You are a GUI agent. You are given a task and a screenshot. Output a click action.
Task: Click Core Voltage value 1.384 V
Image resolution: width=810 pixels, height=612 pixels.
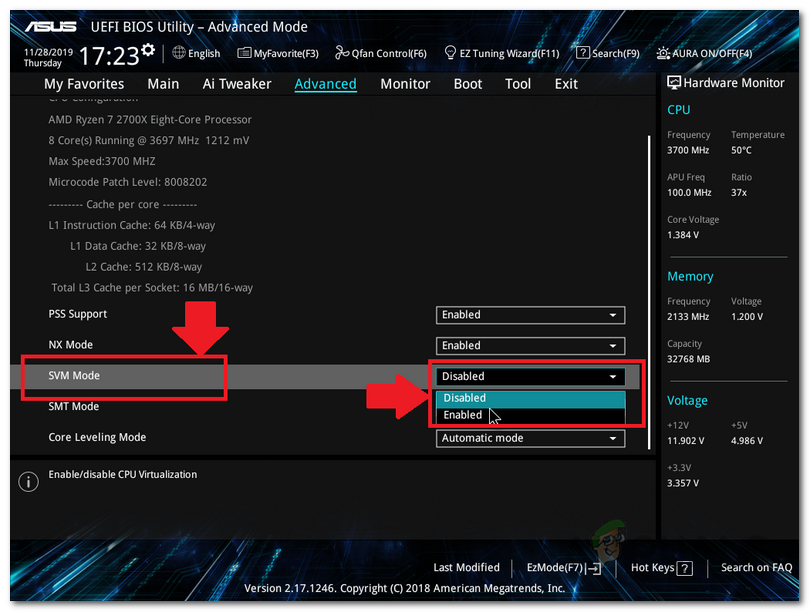(683, 235)
